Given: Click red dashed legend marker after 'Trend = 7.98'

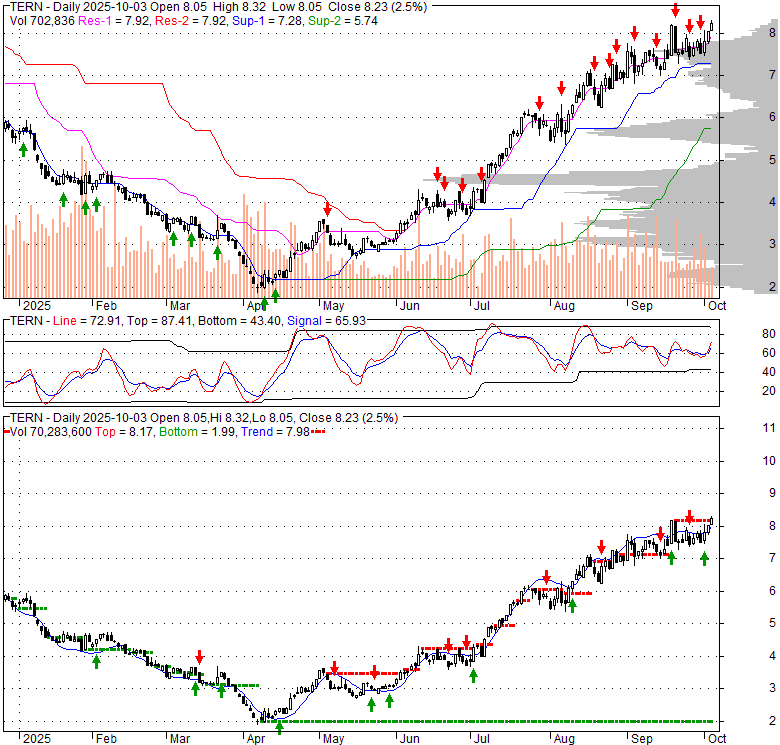Looking at the screenshot, I should click(318, 432).
